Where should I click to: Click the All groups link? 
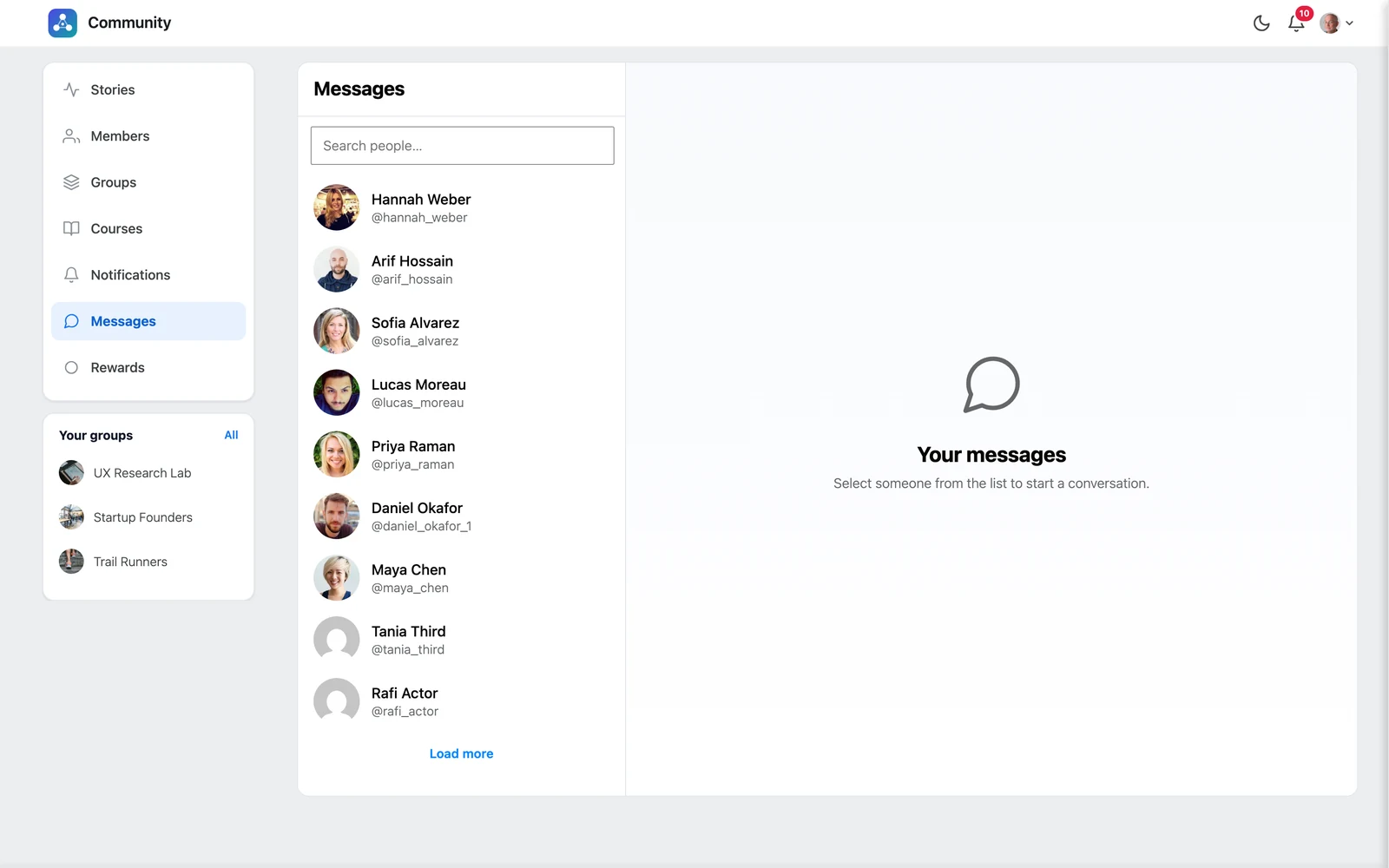pyautogui.click(x=231, y=435)
